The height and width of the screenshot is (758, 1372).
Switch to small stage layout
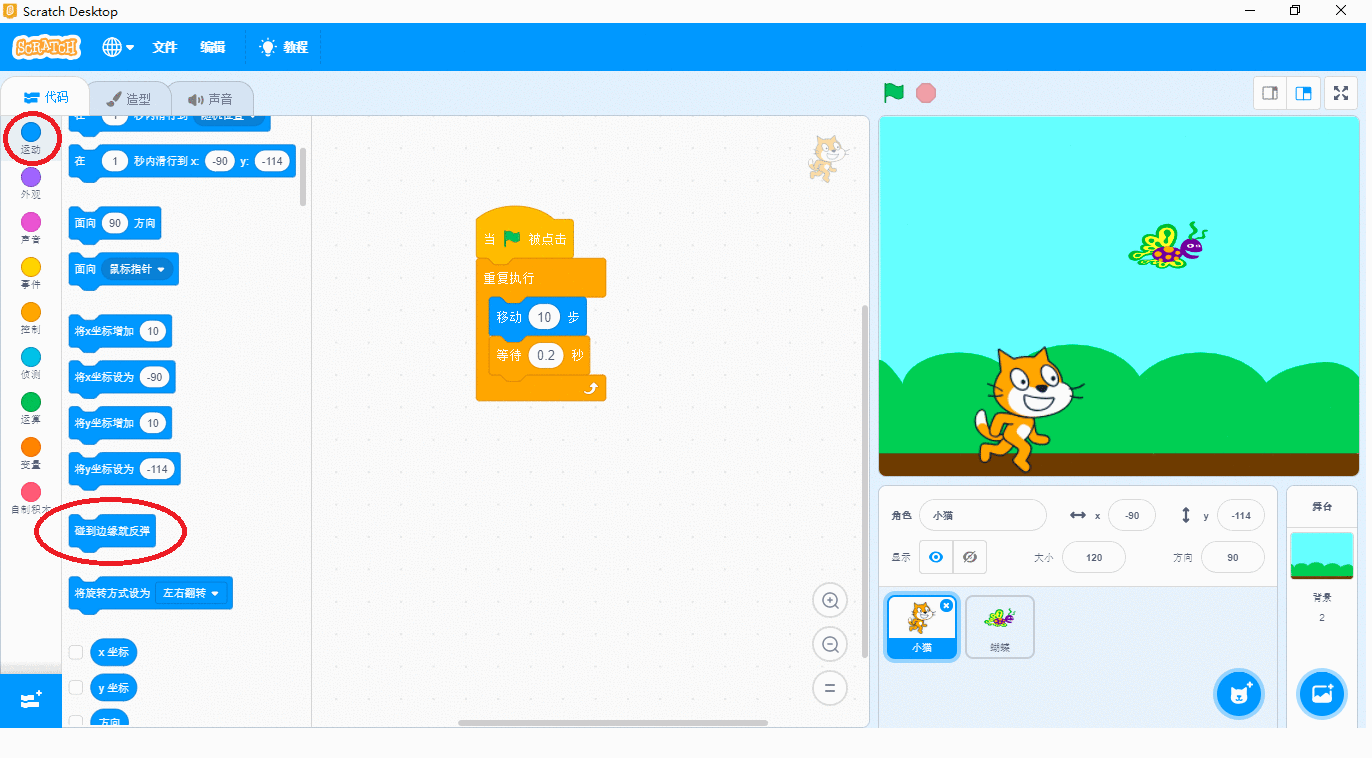pyautogui.click(x=1270, y=93)
